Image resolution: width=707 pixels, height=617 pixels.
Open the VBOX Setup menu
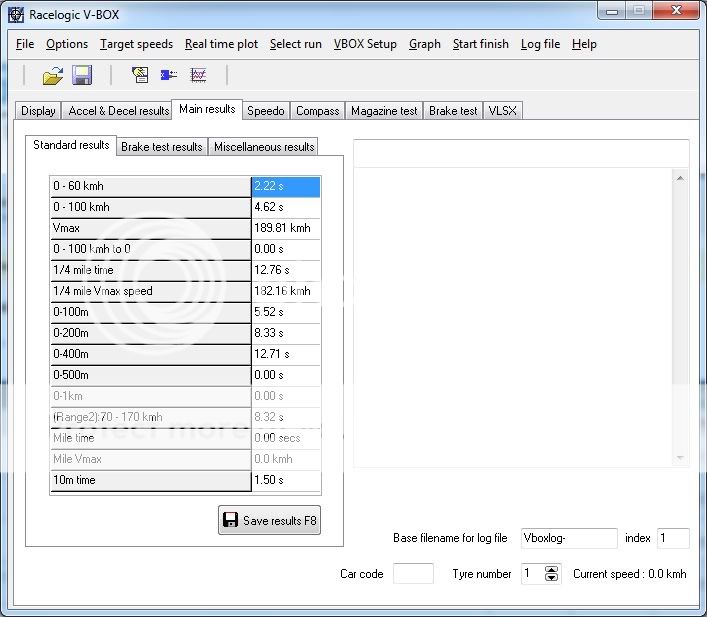coord(365,44)
